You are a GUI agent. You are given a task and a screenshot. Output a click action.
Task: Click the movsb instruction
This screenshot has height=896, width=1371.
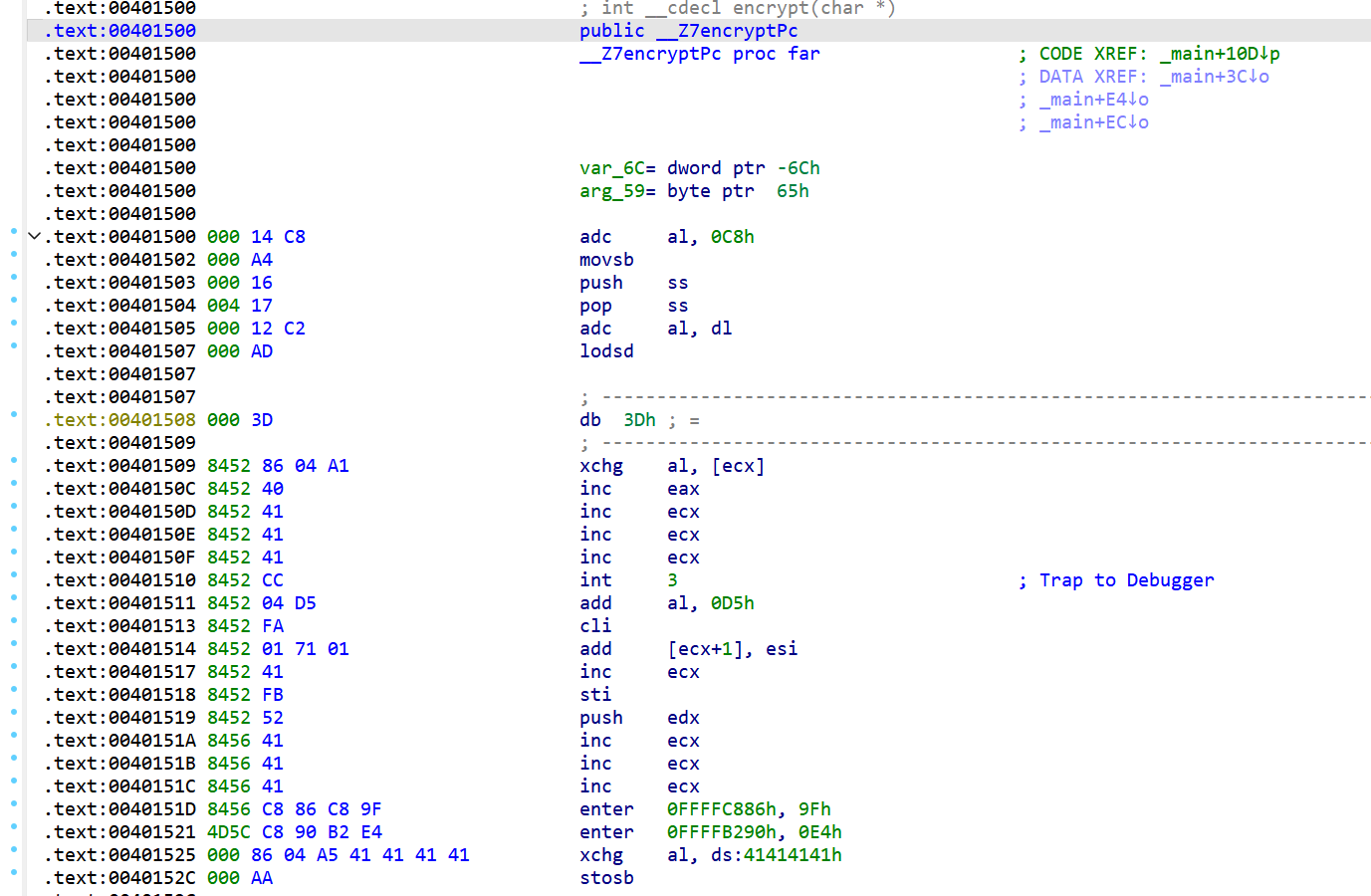tap(606, 260)
